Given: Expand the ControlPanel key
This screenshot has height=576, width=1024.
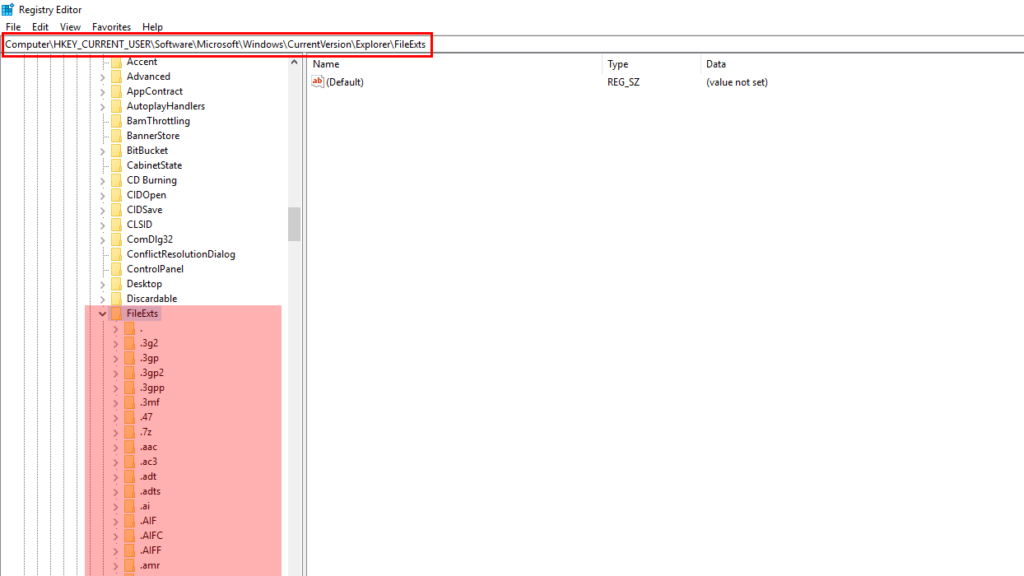Looking at the screenshot, I should coord(103,268).
